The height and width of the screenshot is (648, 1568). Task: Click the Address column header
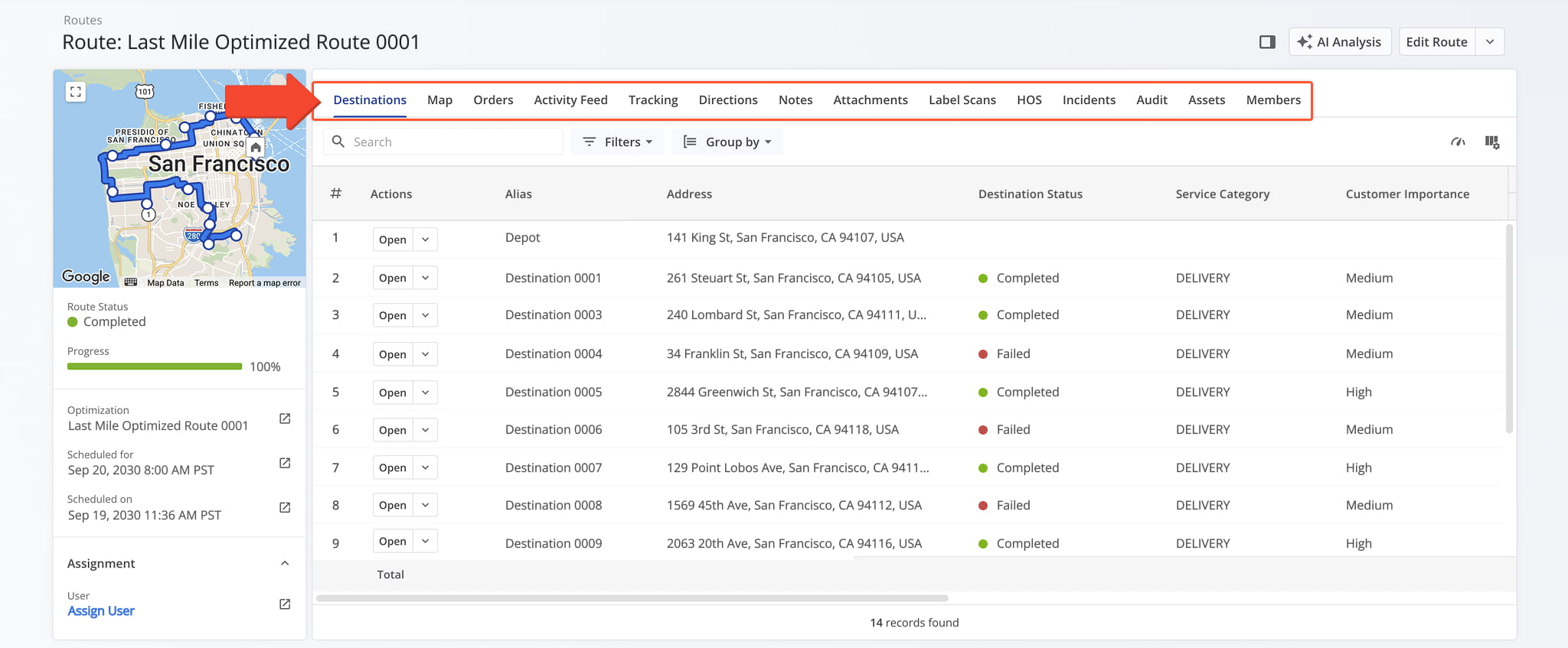689,194
